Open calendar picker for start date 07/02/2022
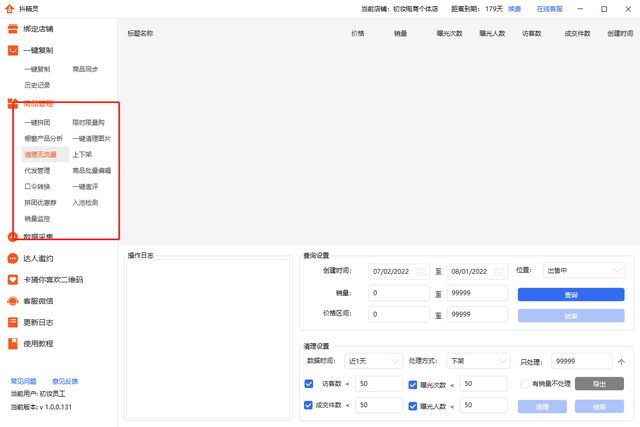 click(x=421, y=271)
